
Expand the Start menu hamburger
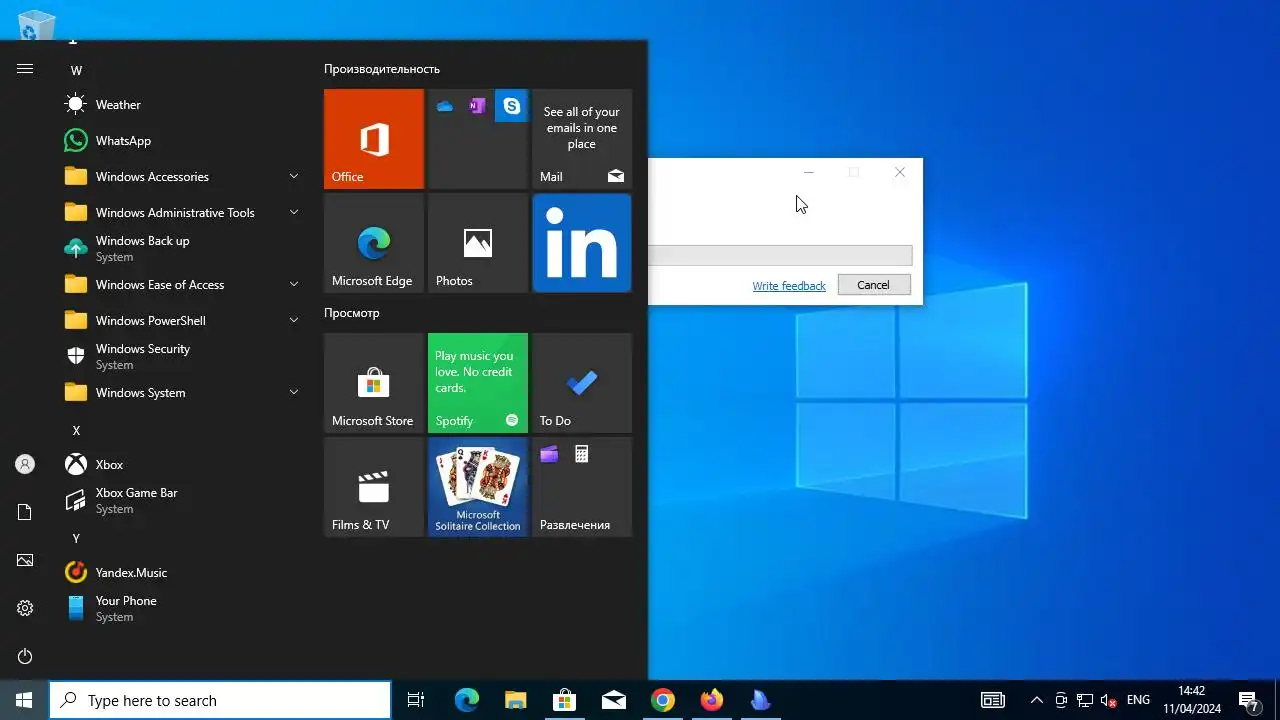[x=25, y=68]
